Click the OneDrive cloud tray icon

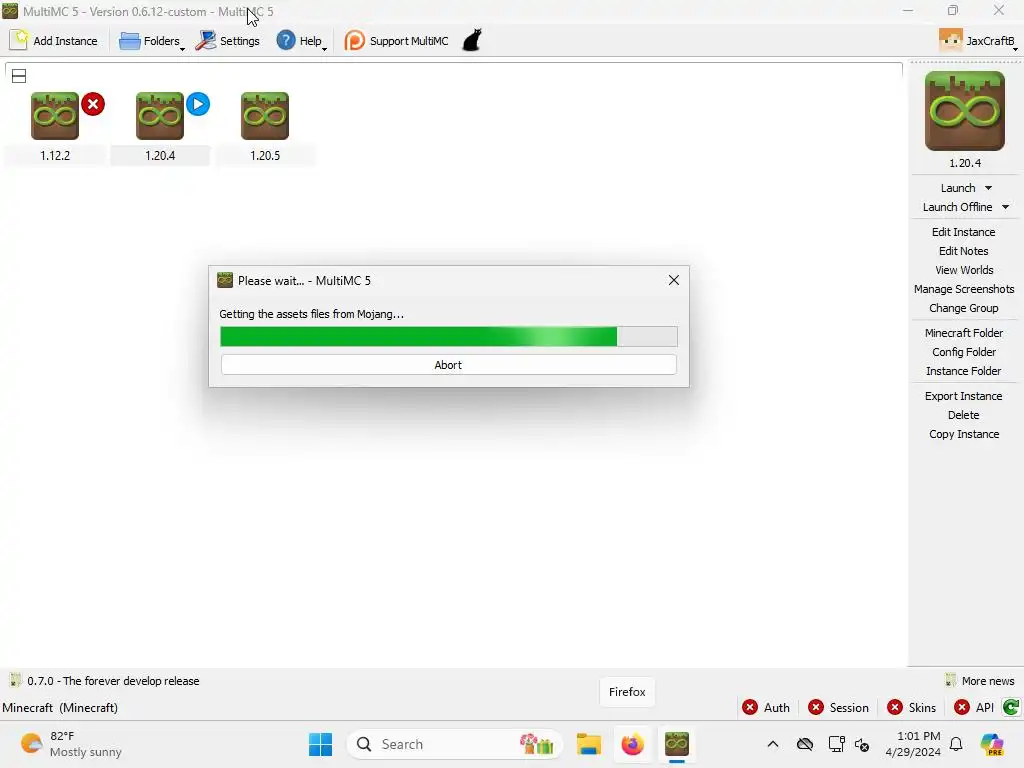tap(805, 744)
